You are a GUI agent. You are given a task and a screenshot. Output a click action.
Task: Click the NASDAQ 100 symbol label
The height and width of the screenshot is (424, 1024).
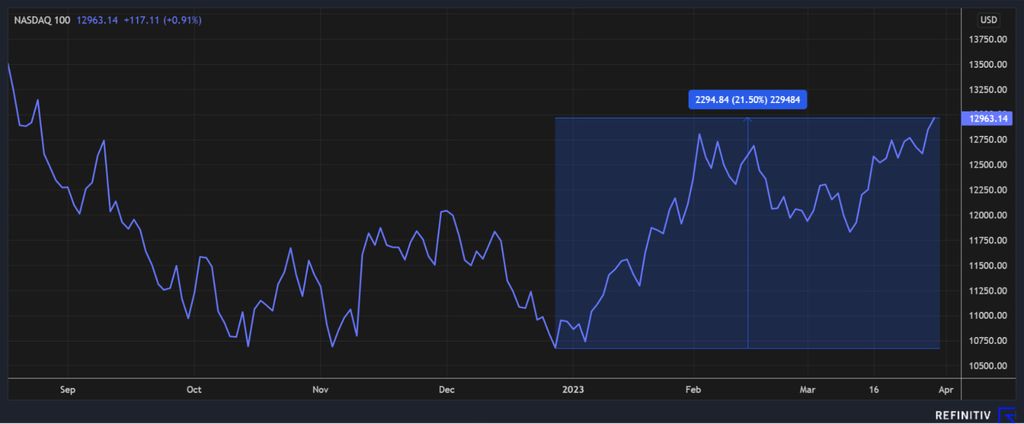pyautogui.click(x=42, y=20)
